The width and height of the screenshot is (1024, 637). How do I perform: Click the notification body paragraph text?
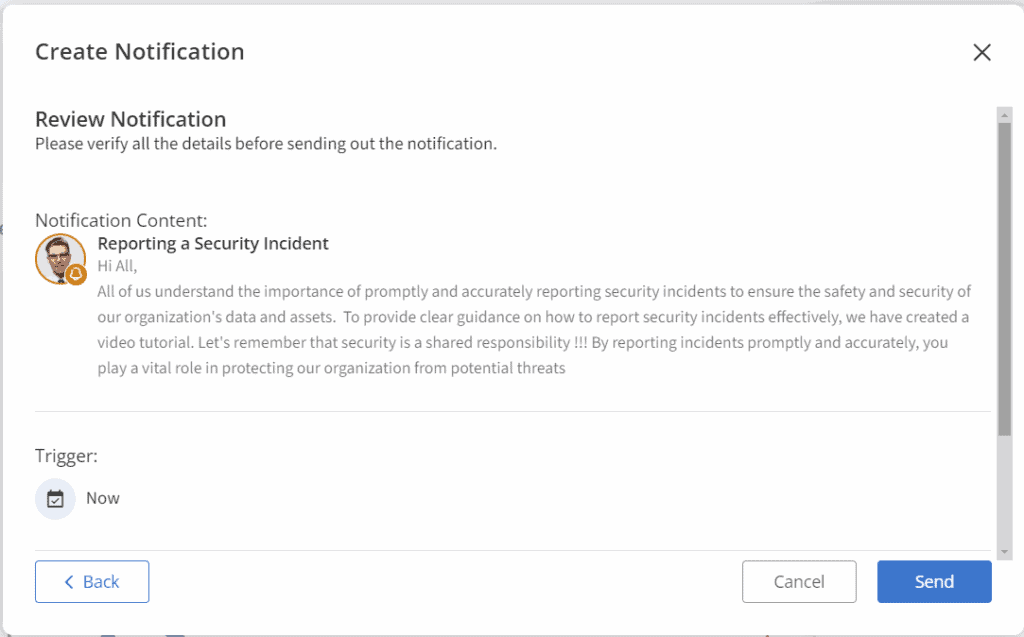534,330
